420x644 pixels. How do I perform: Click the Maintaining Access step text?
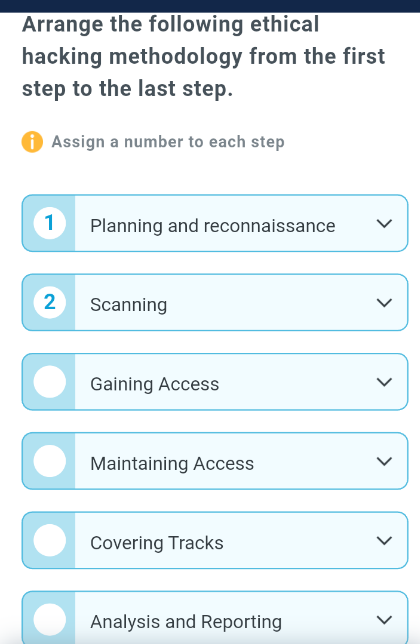(172, 464)
